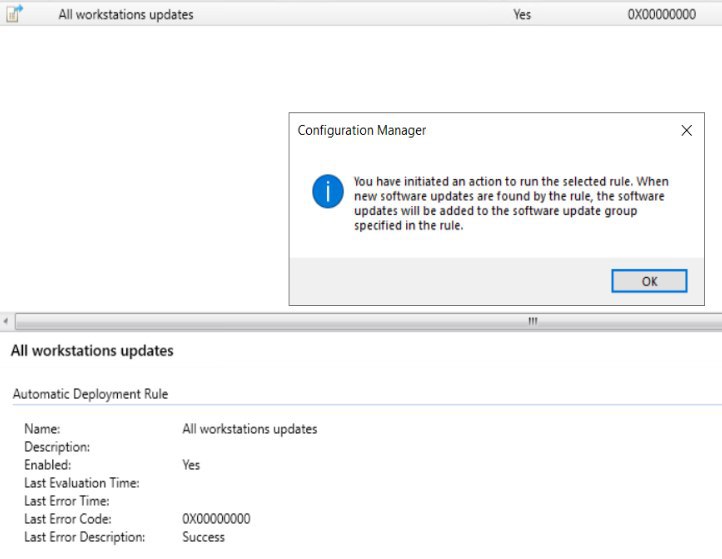Click the 'Configuration Manager' dialog title
The width and height of the screenshot is (722, 559).
(x=361, y=130)
